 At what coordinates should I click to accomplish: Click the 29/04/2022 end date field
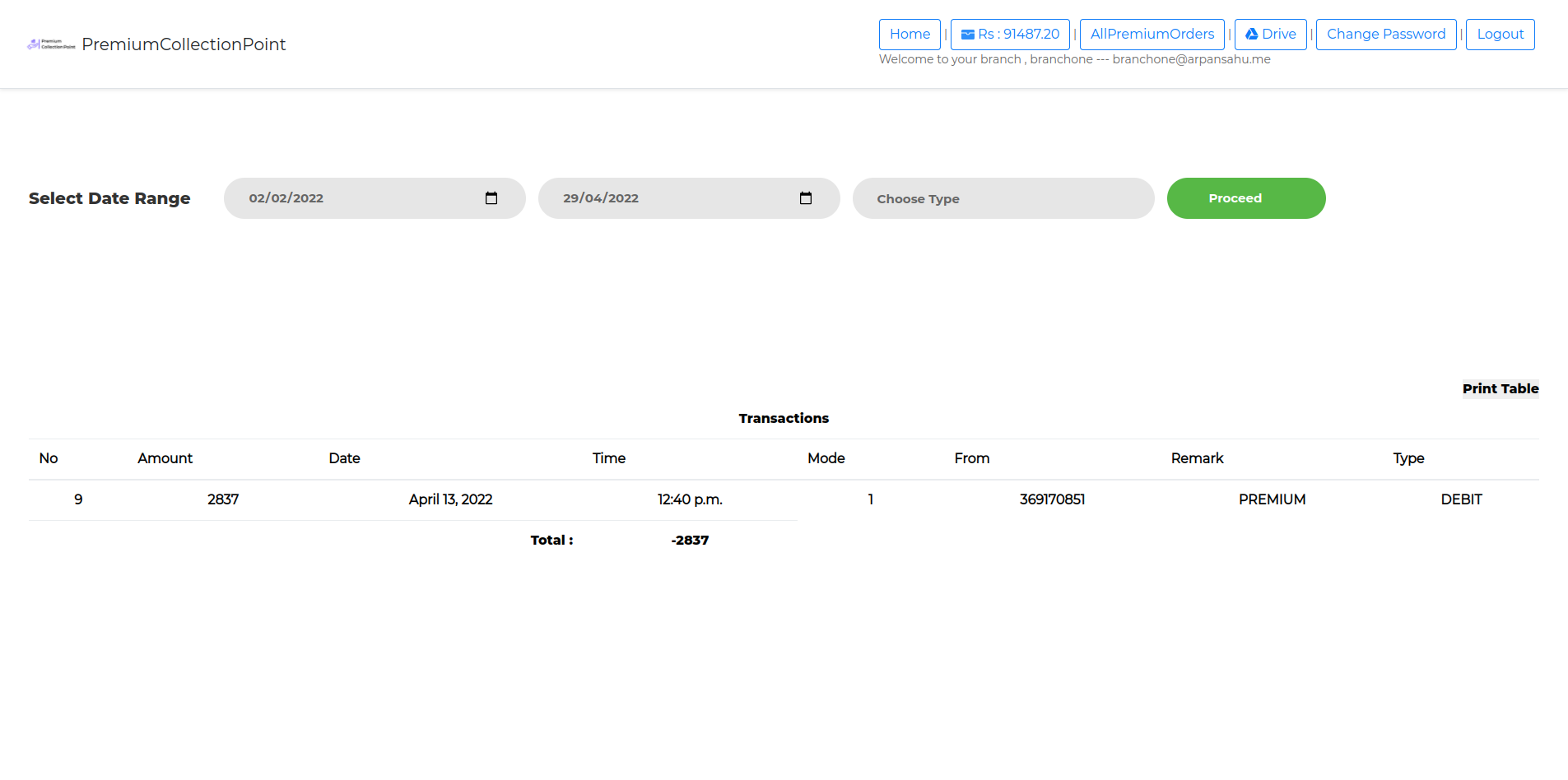[x=658, y=198]
